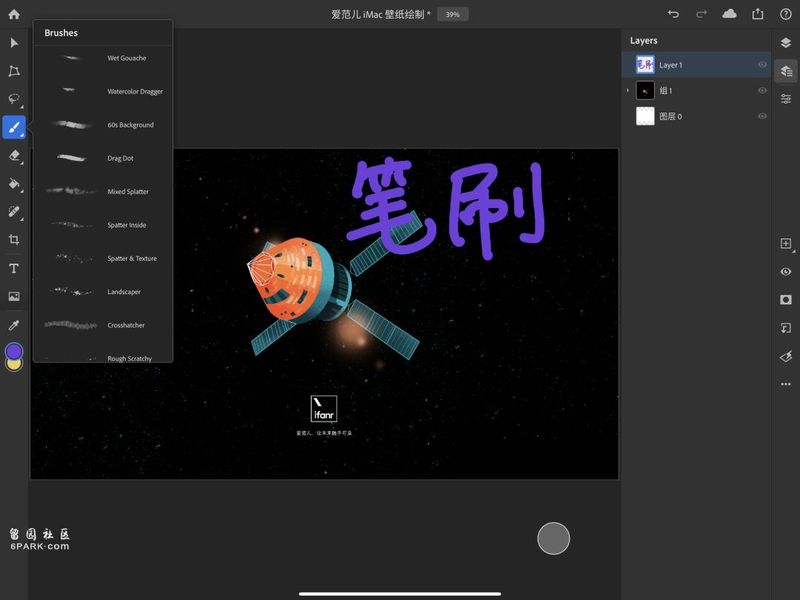Select the Type tool
Viewport: 800px width, 600px height.
[14, 268]
